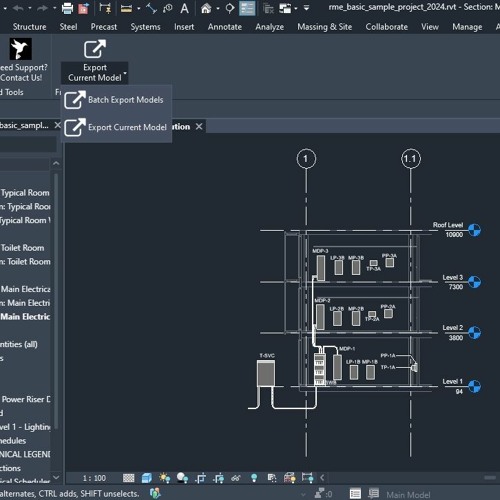Click the Visual Style cube icon

click(x=147, y=478)
